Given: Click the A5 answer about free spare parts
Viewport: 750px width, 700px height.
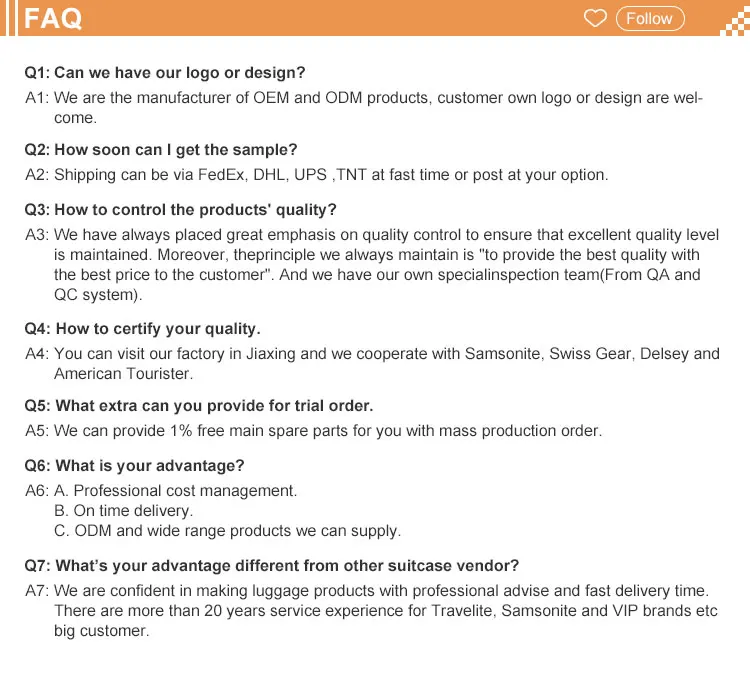Looking at the screenshot, I should point(314,431).
